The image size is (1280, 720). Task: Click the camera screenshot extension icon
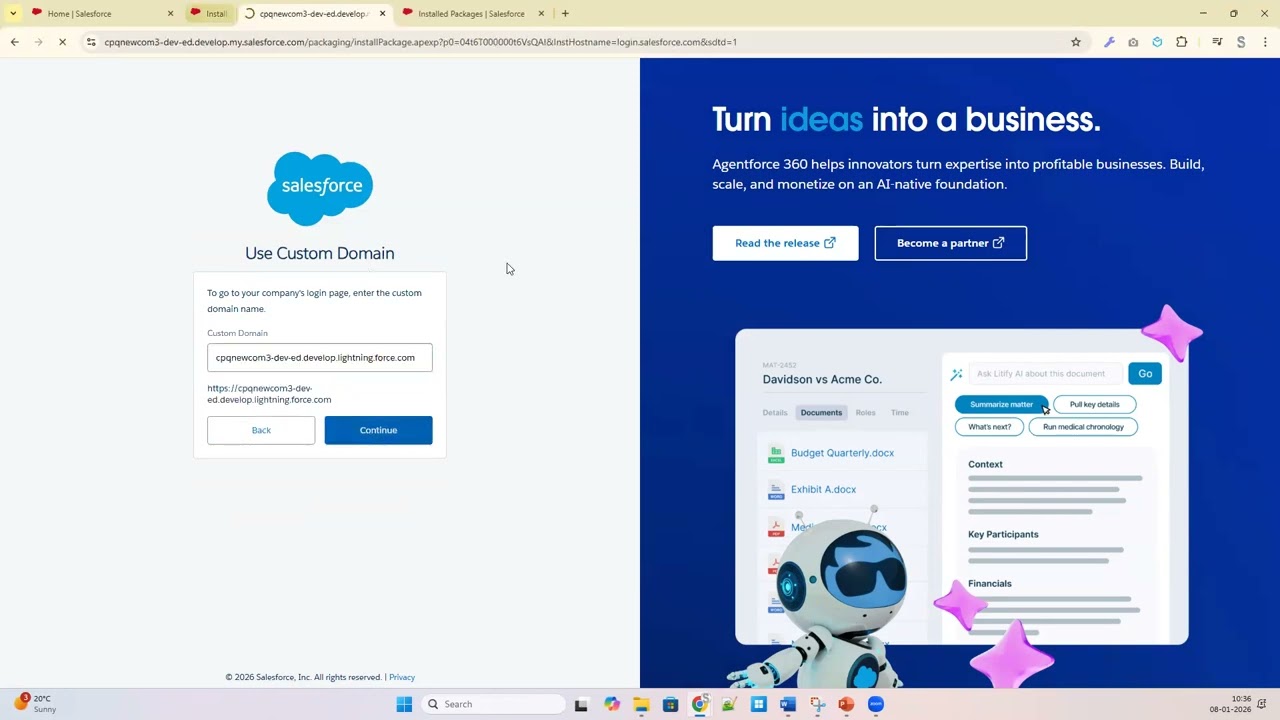[1133, 42]
